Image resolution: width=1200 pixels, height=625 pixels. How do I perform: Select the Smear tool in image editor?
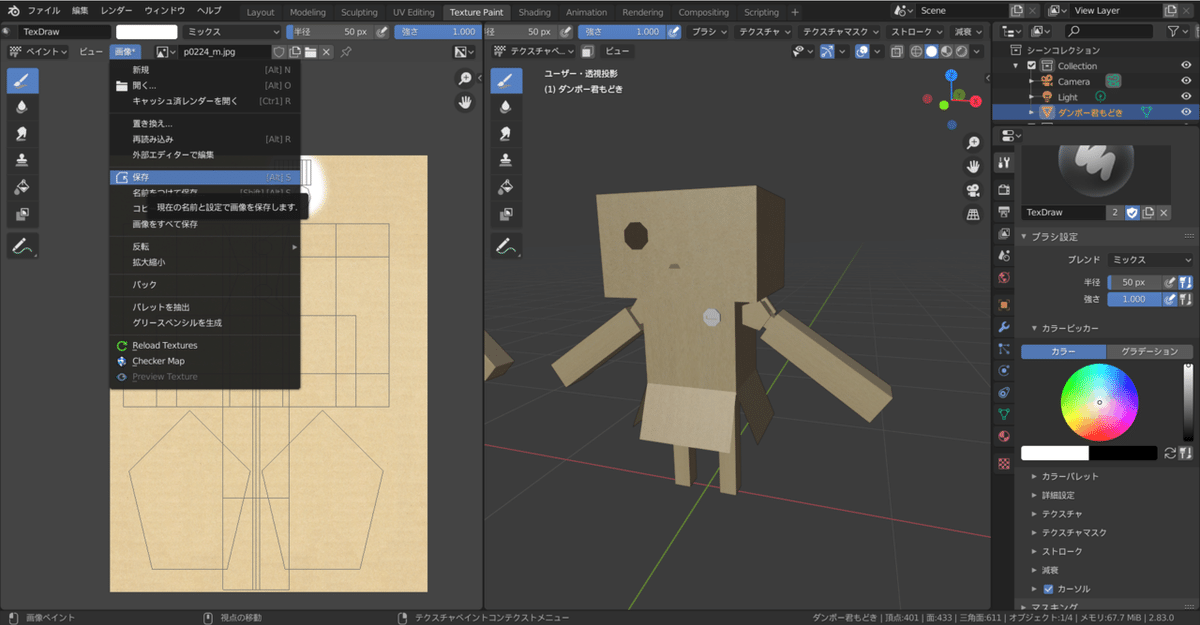[22, 133]
